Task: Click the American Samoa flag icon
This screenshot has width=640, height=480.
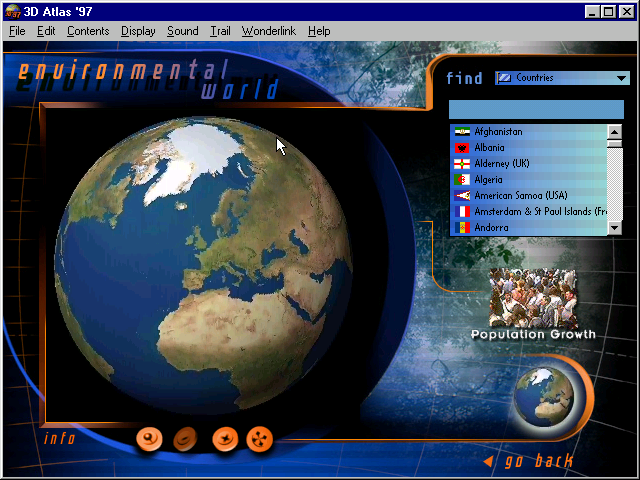Action: [462, 196]
